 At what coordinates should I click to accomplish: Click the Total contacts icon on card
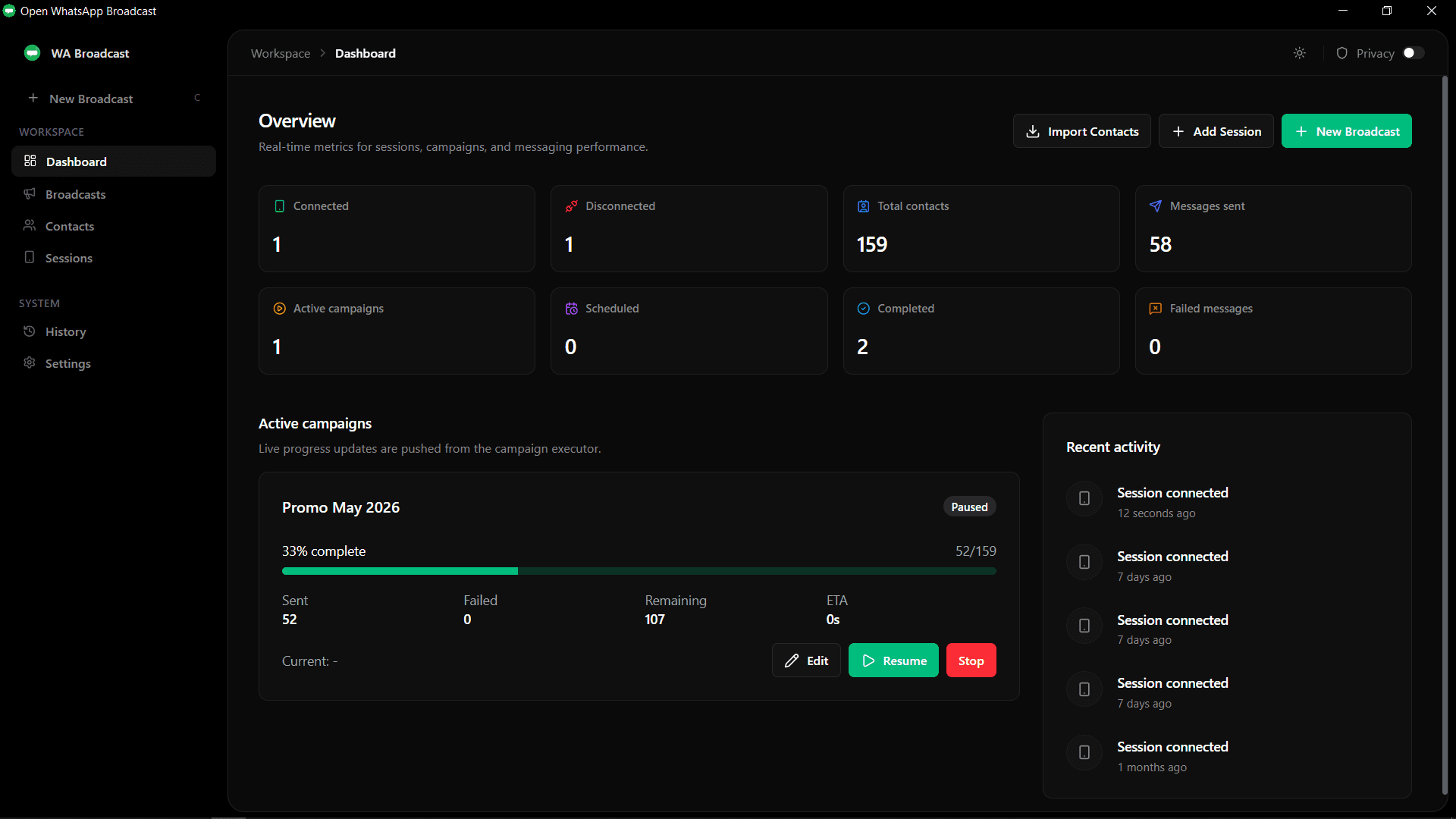pyautogui.click(x=864, y=206)
